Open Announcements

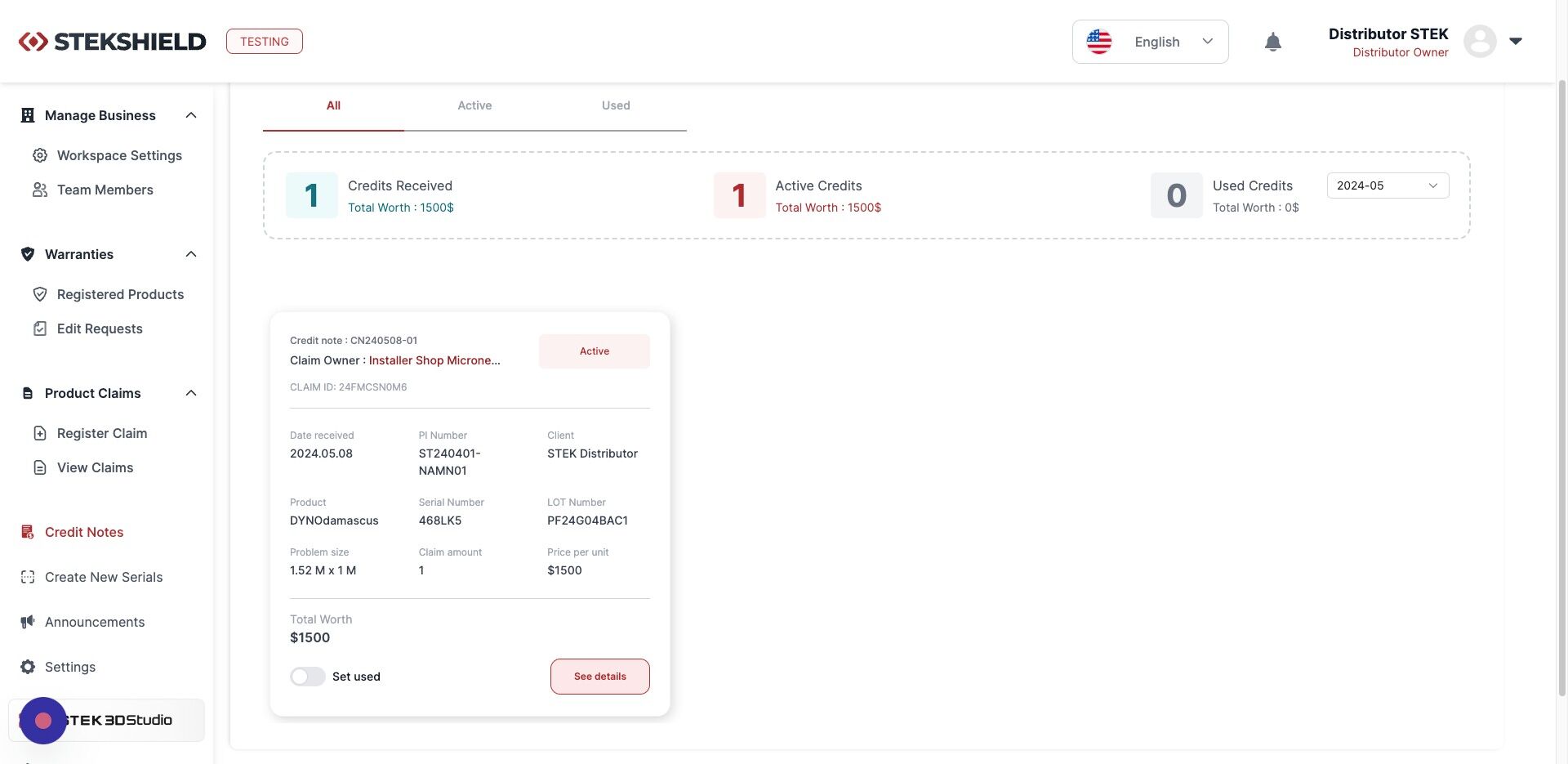(95, 622)
